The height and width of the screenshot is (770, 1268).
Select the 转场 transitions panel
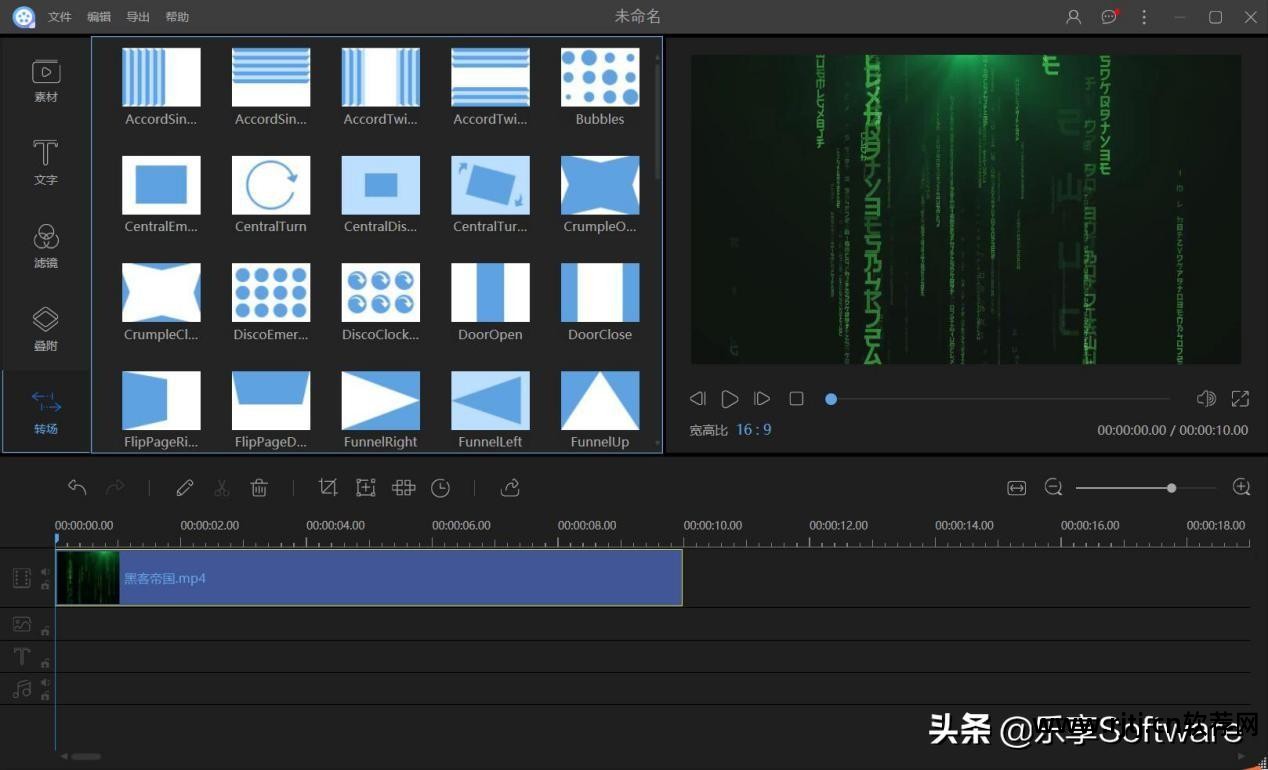pos(46,412)
